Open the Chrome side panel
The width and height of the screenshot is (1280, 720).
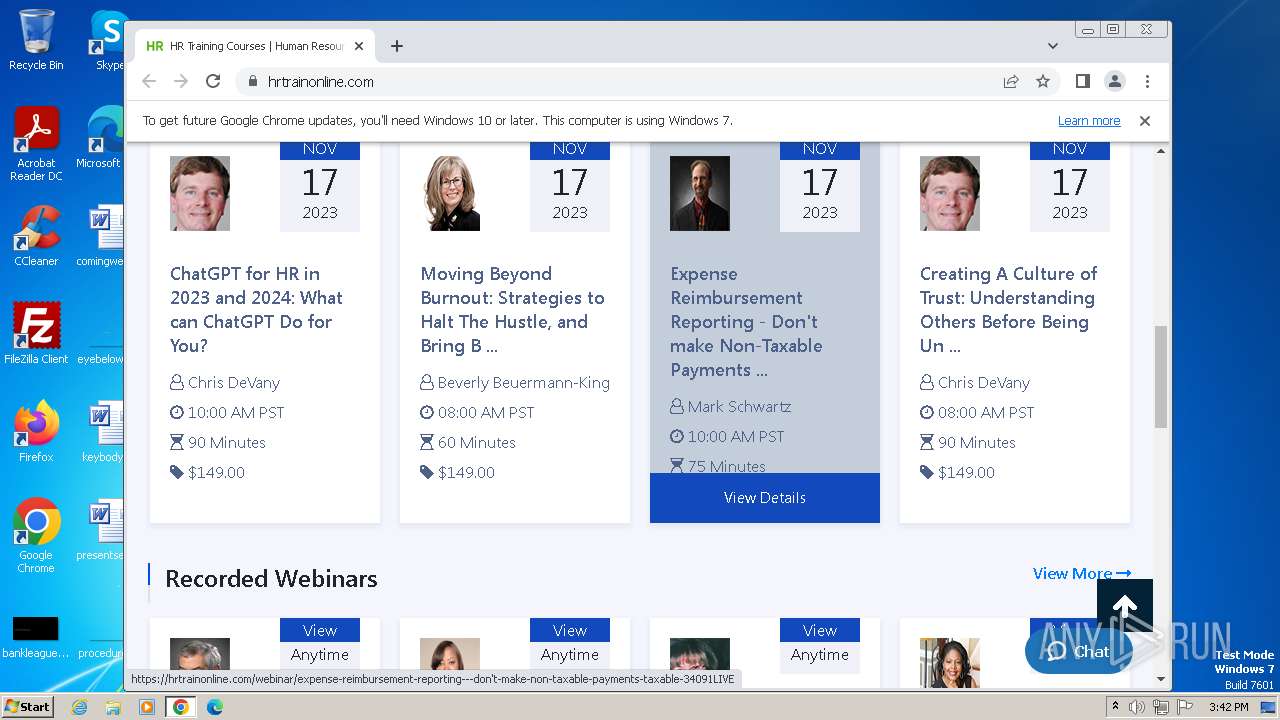coord(1082,81)
